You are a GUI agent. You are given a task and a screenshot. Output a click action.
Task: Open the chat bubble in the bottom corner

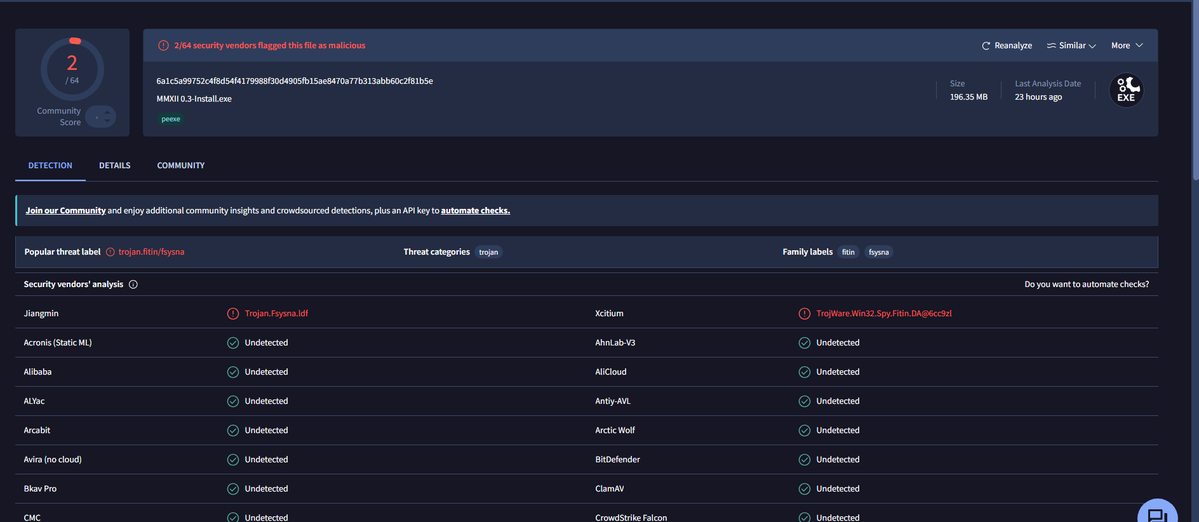click(1157, 512)
